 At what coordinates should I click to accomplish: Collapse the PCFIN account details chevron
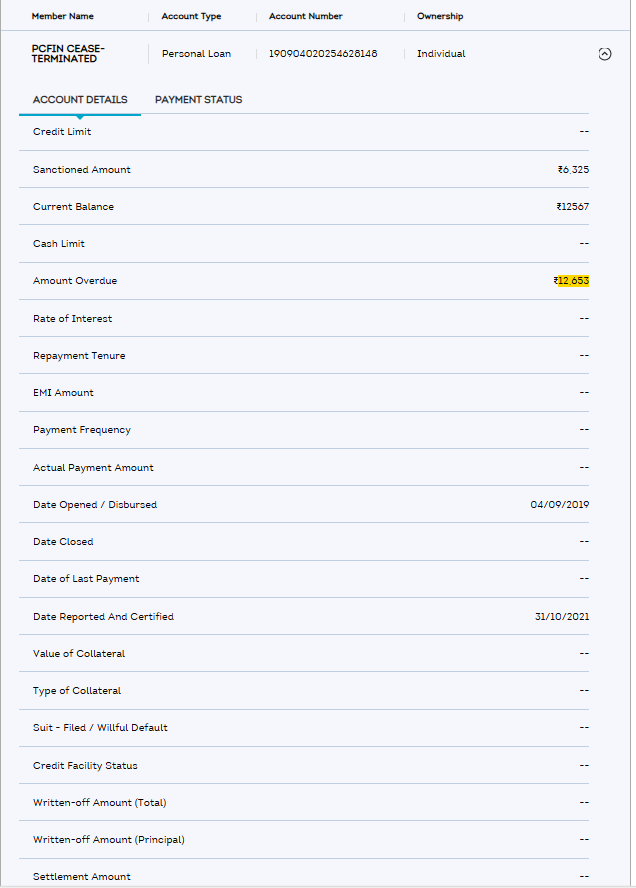pos(604,54)
